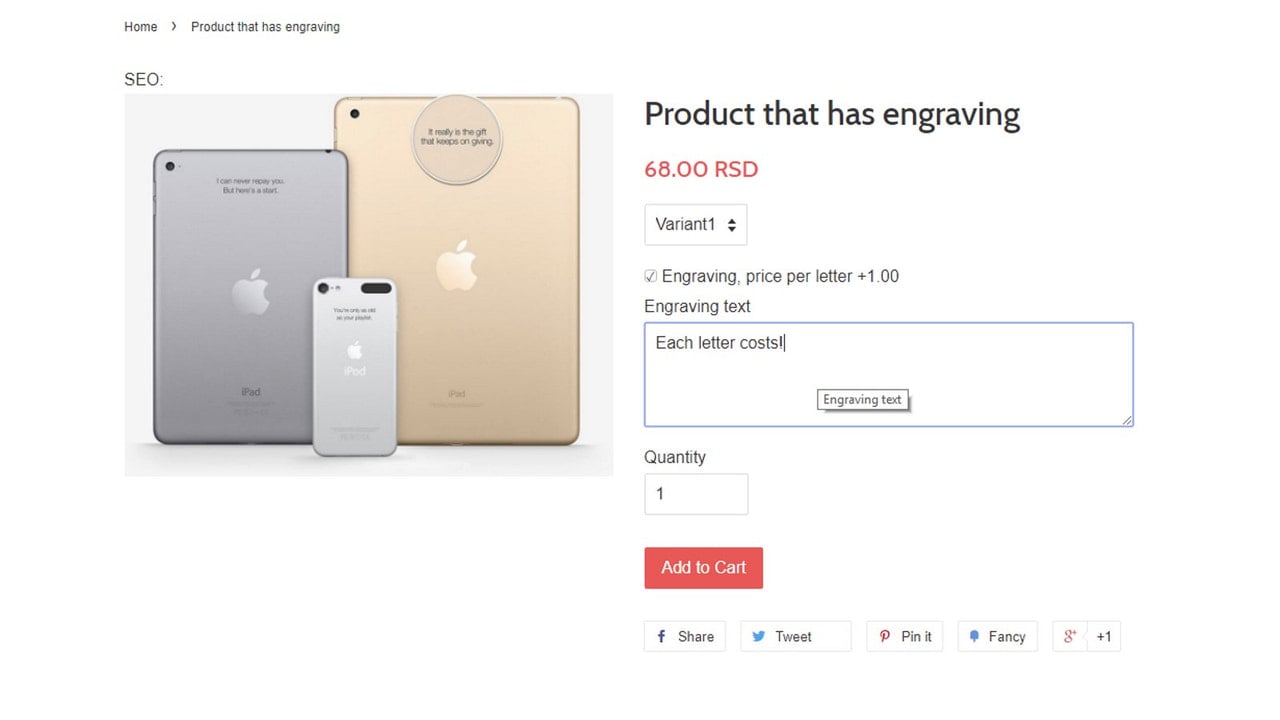Screen dimensions: 1280x720
Task: Click the engraving textarea resize handle
Action: 1127,421
